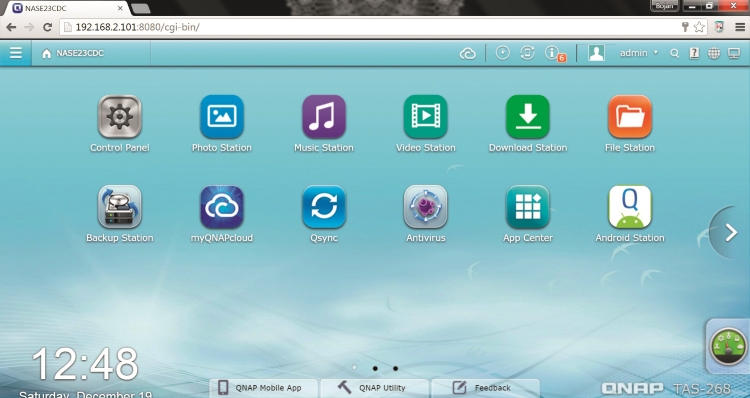Open a new browser tab
The height and width of the screenshot is (398, 750).
(x=140, y=9)
